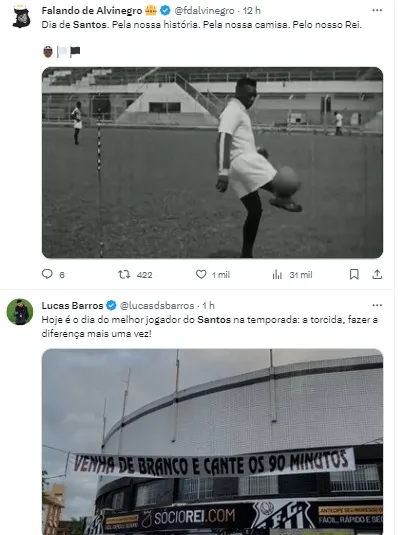
Task: Open Lucas Barros profile avatar
Action: point(20,312)
